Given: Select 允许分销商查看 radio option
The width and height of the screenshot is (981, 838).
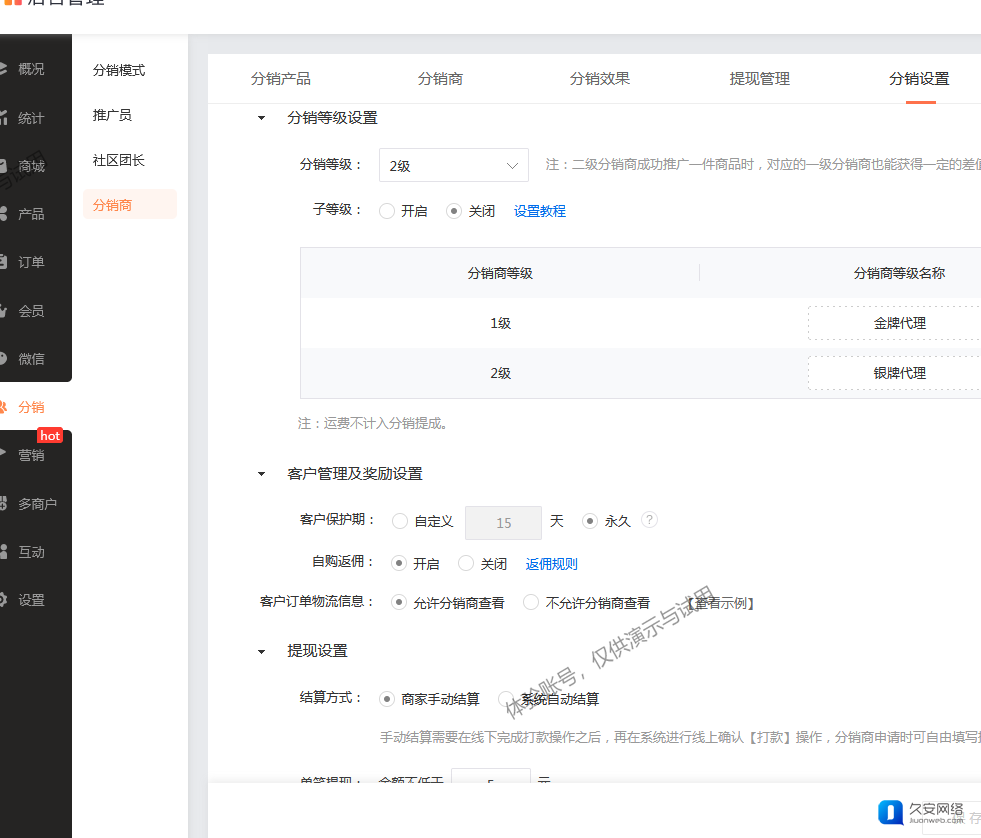Looking at the screenshot, I should 399,603.
